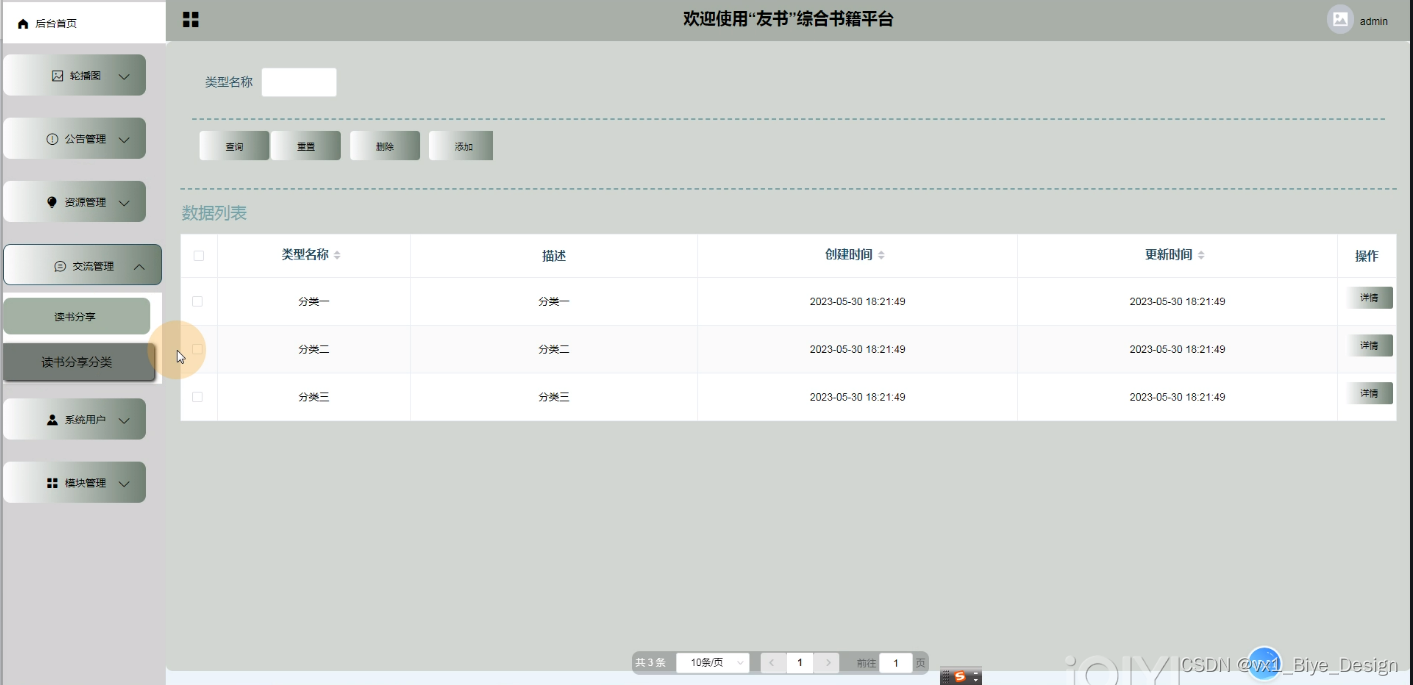This screenshot has width=1413, height=685.
Task: Click 更新时间 value in row 分类三
Action: click(x=1177, y=398)
